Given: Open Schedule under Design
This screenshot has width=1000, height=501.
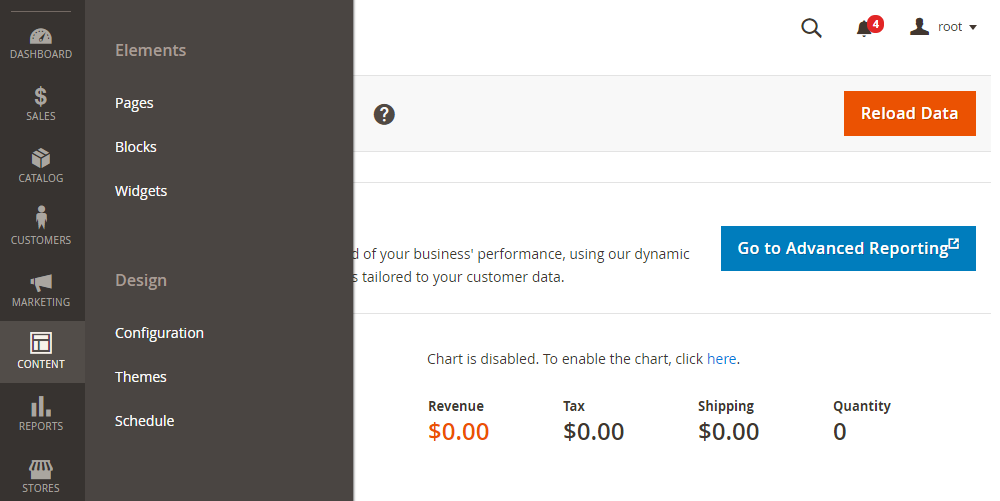Looking at the screenshot, I should [145, 421].
